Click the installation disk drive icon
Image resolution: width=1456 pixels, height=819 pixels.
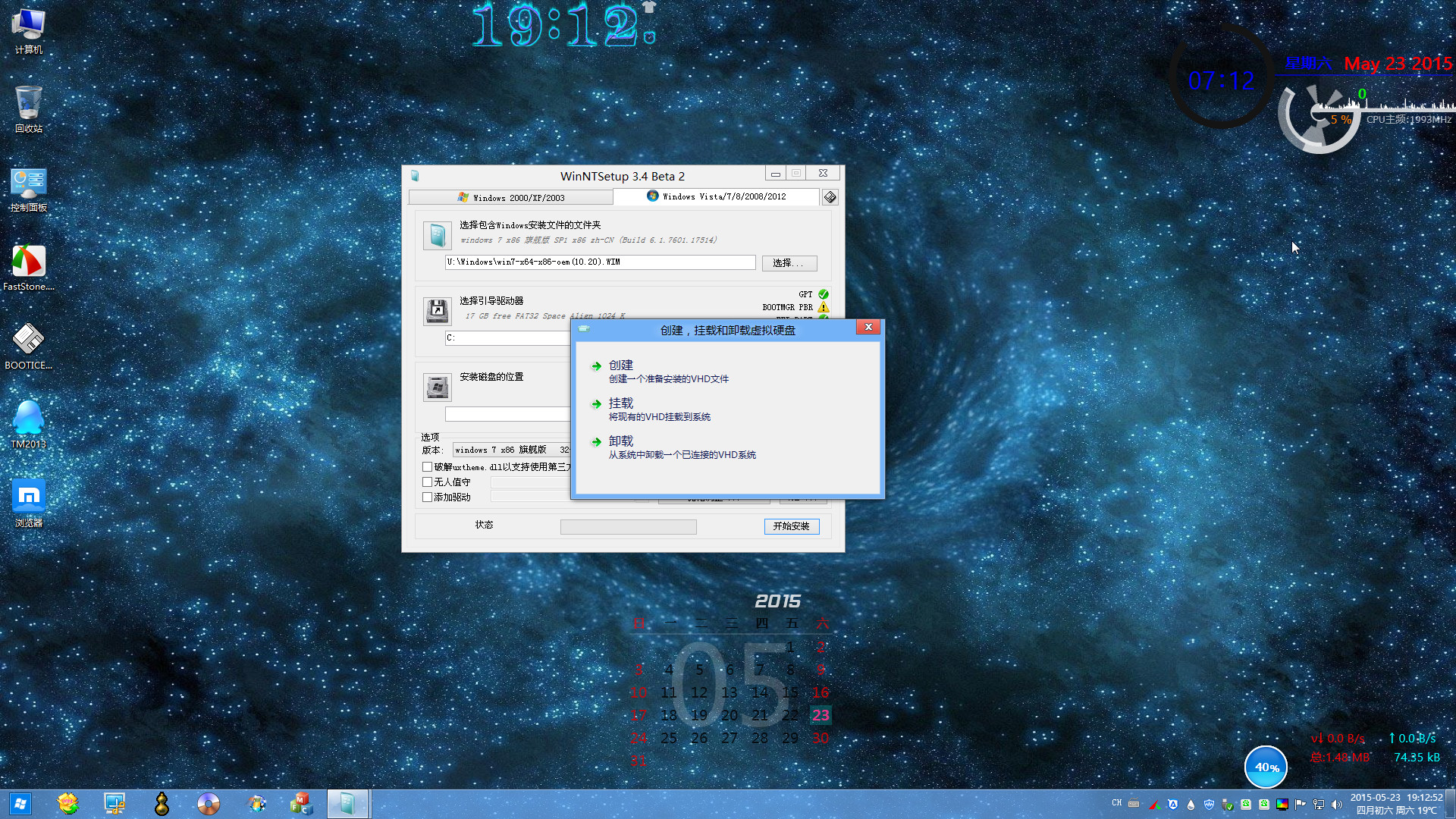[x=437, y=388]
